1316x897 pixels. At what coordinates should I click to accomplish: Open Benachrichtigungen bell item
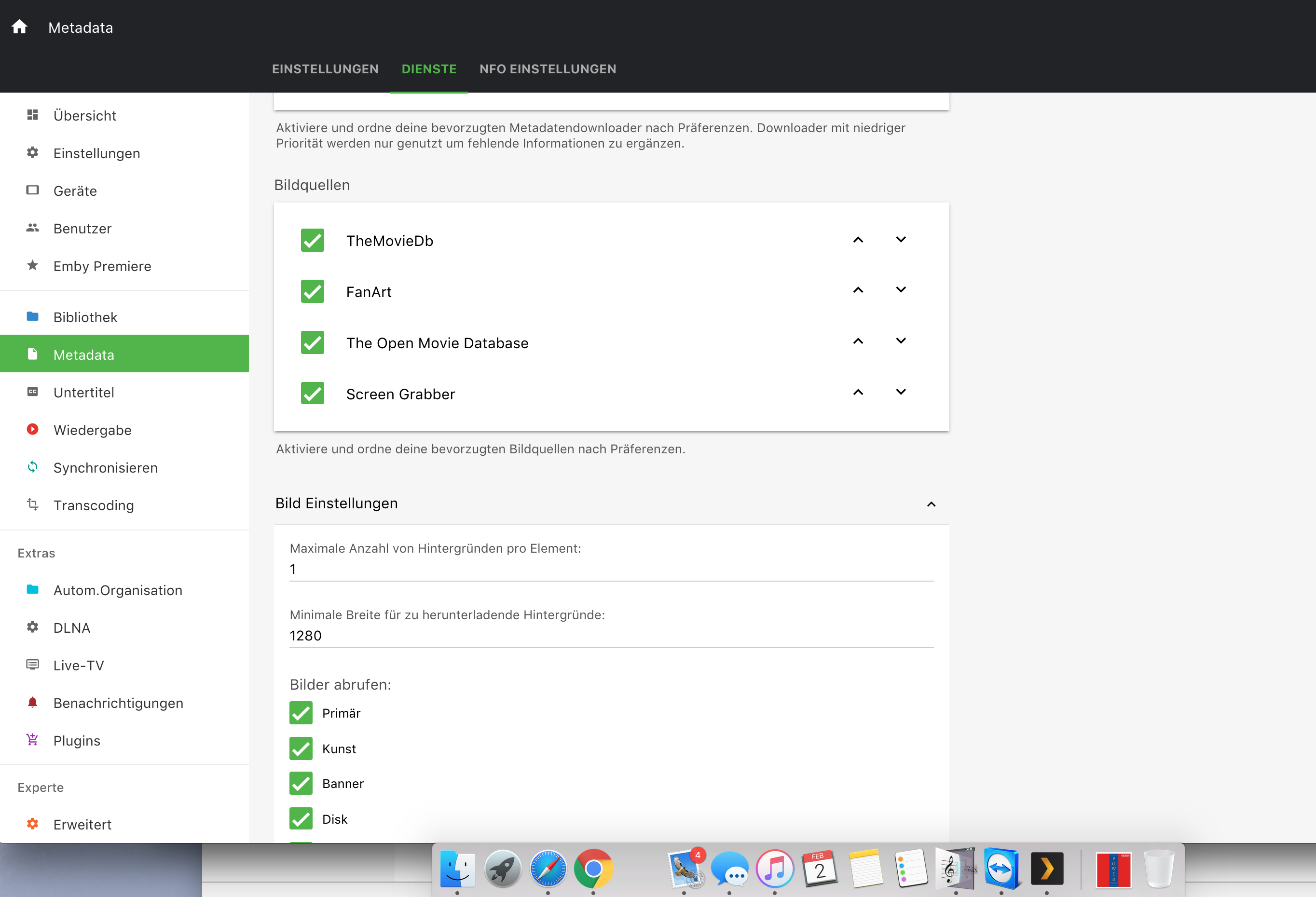124,703
